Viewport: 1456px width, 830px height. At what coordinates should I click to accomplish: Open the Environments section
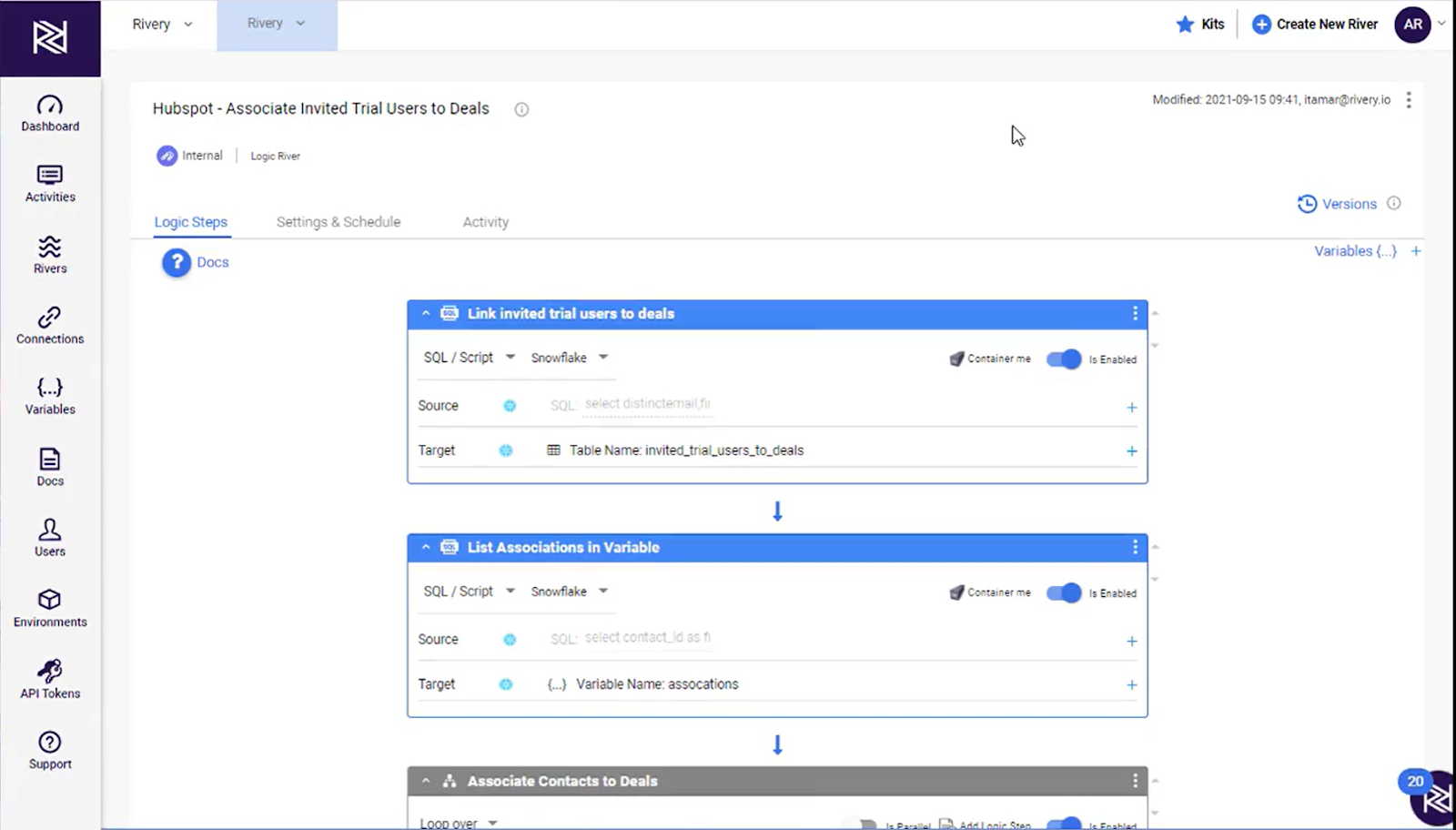50,609
